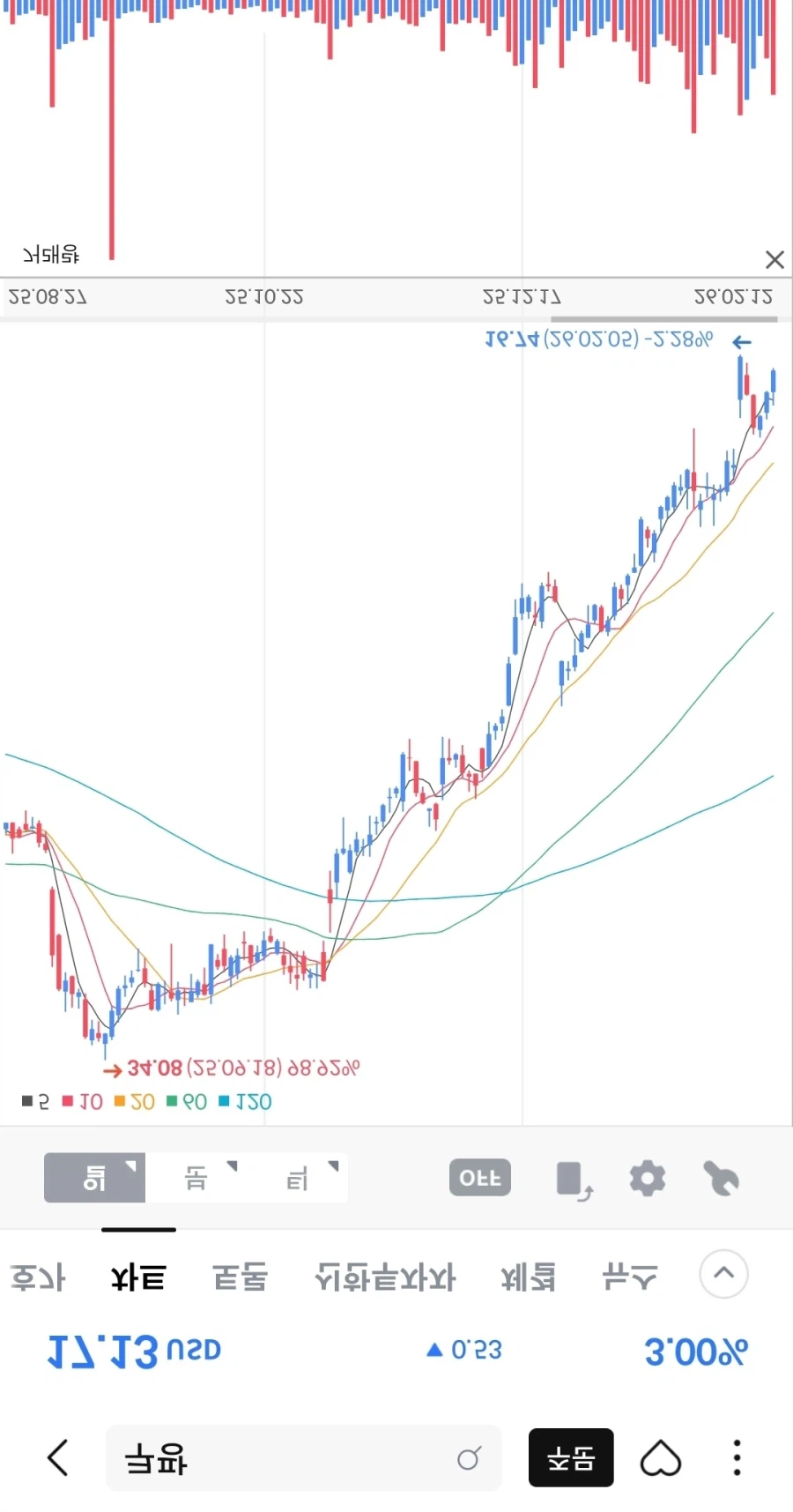Tap the rotate-to-landscape chart icon

tap(574, 1180)
